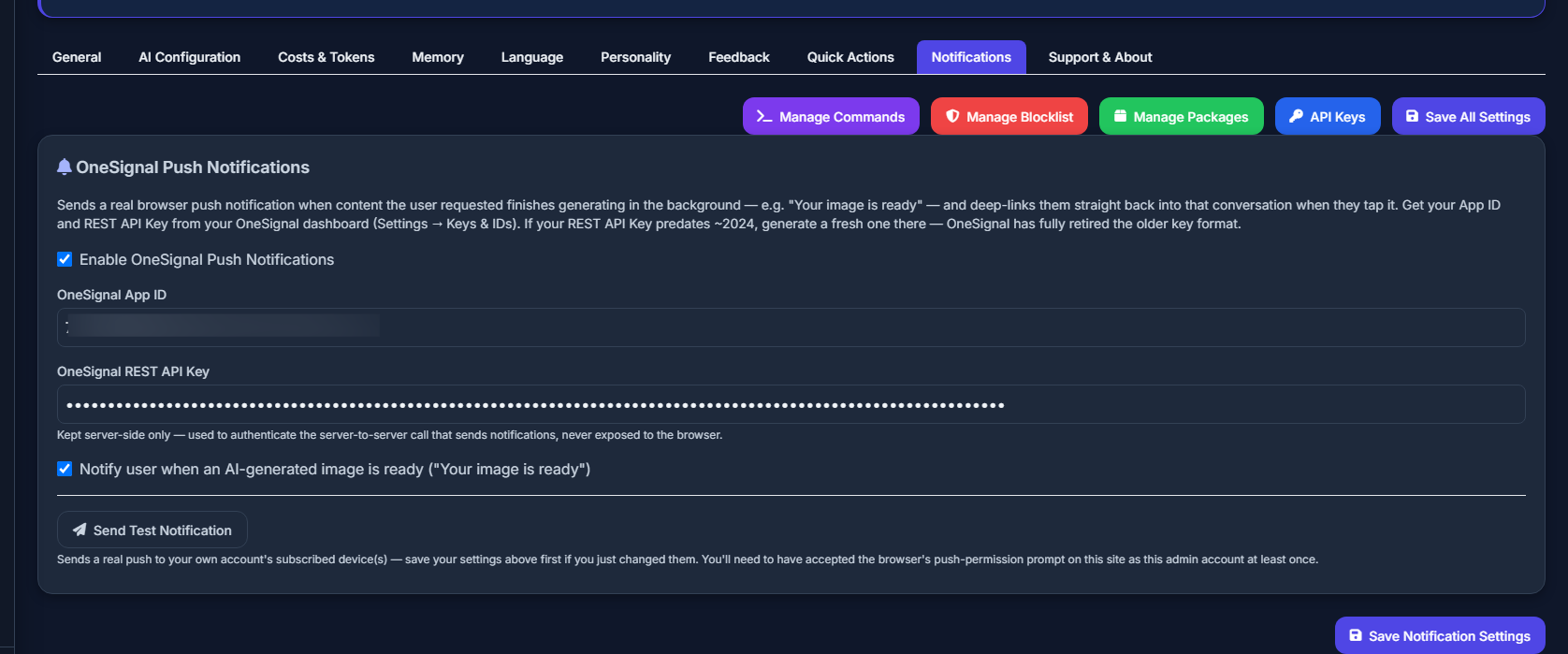
Task: Click the paper plane icon on Send Test Notification
Action: (80, 530)
